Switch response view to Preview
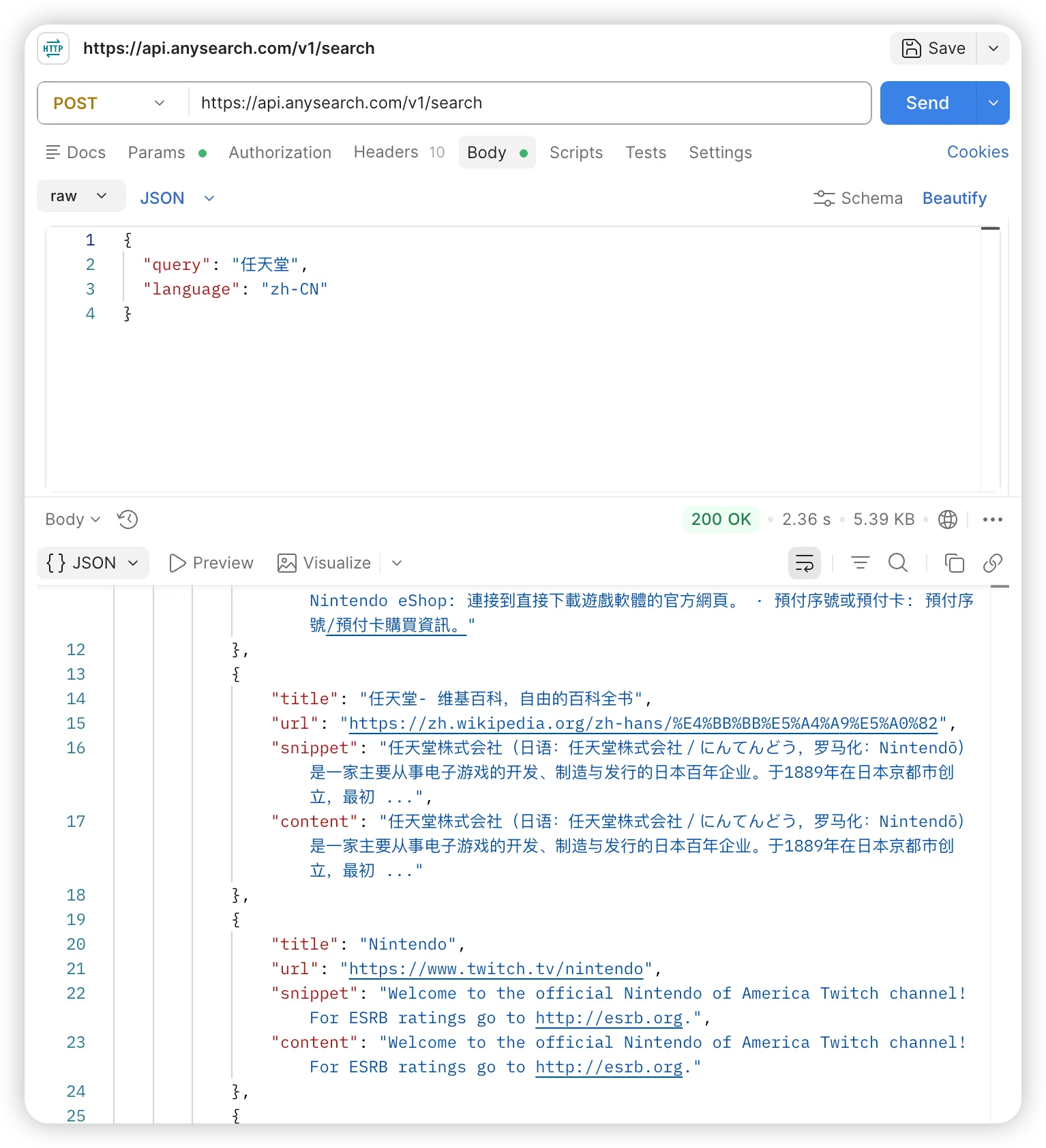 [x=211, y=563]
